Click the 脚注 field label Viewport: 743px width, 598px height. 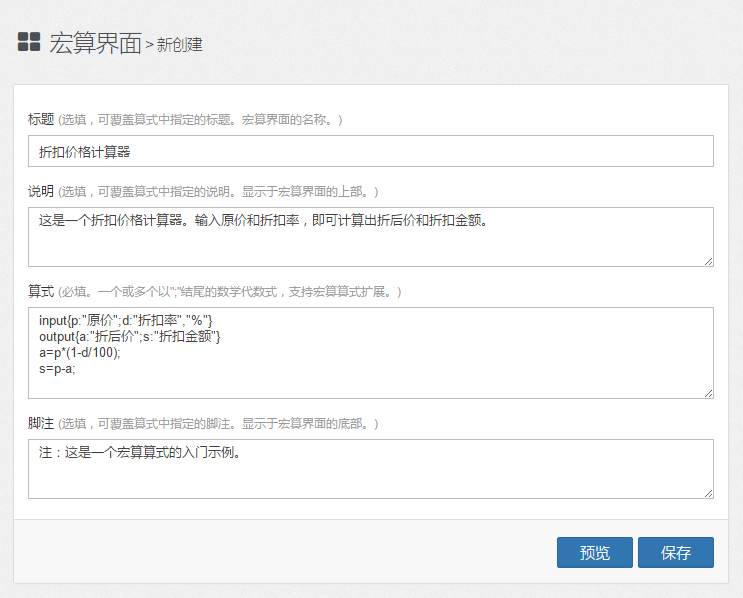coord(41,423)
